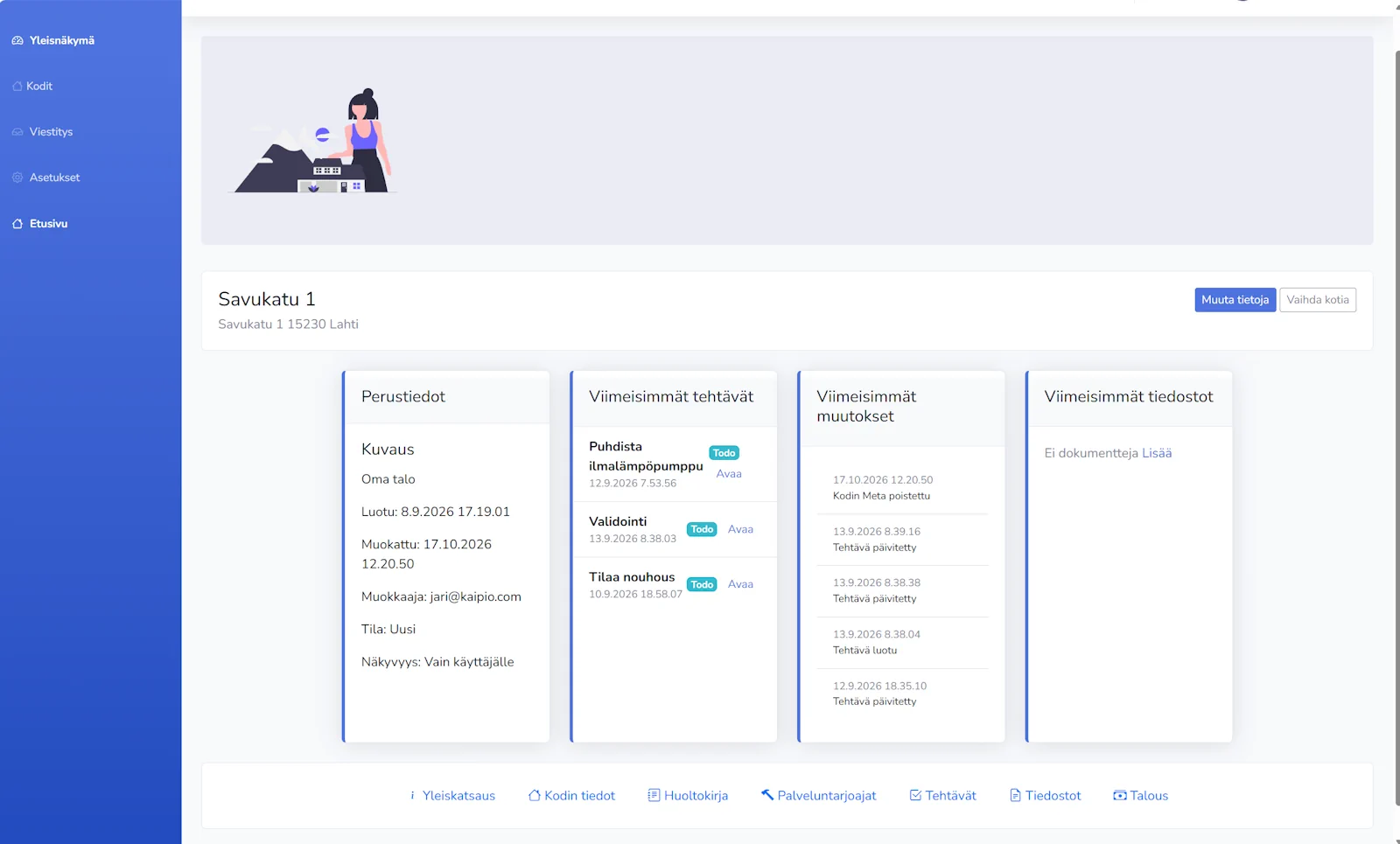Open the Yleiskatsaus tab
Screen dimensions: 1400x844
tap(452, 796)
